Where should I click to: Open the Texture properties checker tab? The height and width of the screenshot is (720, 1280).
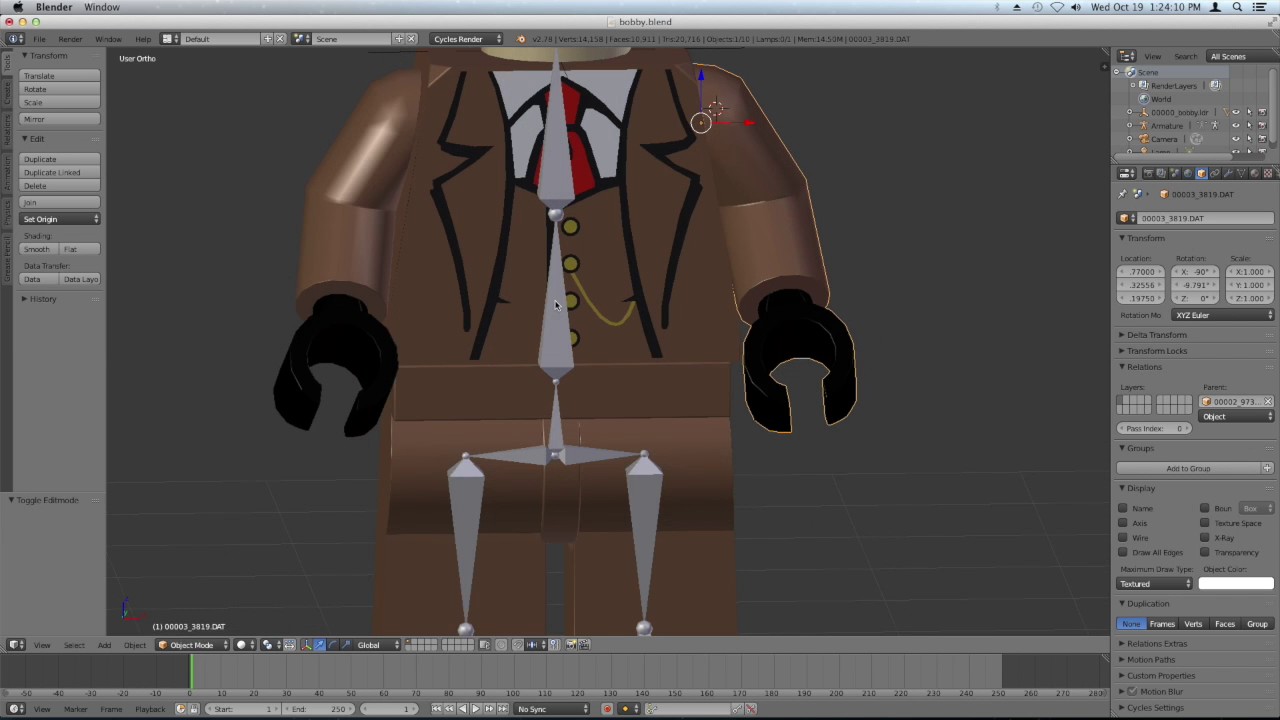[x=1268, y=173]
